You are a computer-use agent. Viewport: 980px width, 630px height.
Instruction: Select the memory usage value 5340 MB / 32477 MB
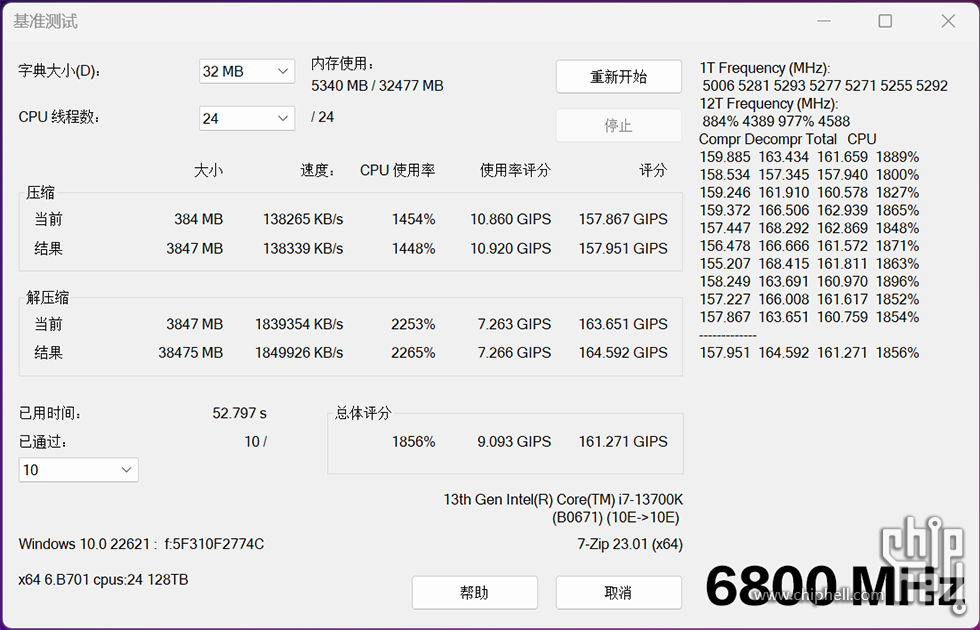(378, 86)
